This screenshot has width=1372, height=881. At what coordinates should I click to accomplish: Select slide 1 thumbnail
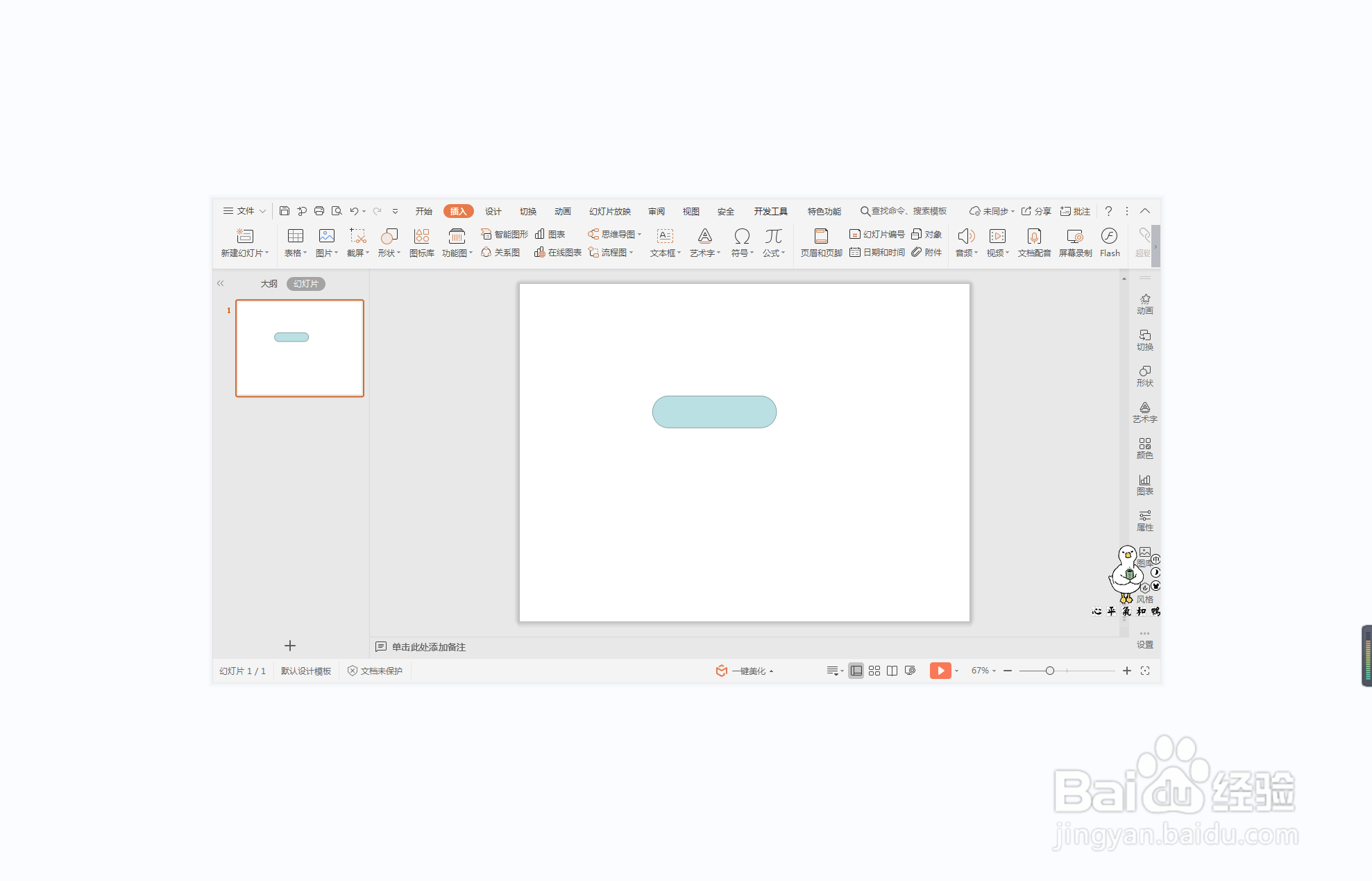300,349
